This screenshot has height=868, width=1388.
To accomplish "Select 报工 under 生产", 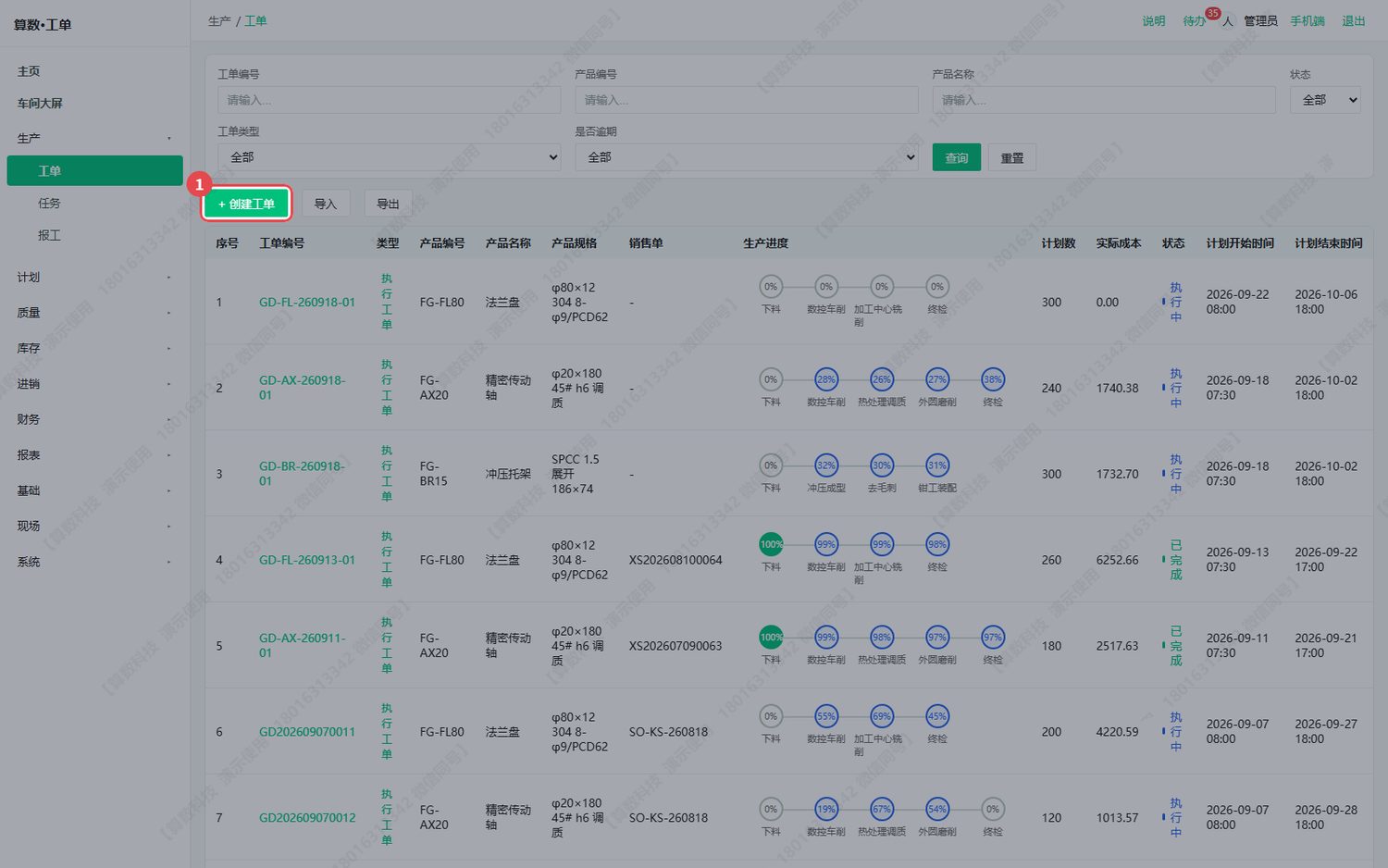I will [x=49, y=236].
